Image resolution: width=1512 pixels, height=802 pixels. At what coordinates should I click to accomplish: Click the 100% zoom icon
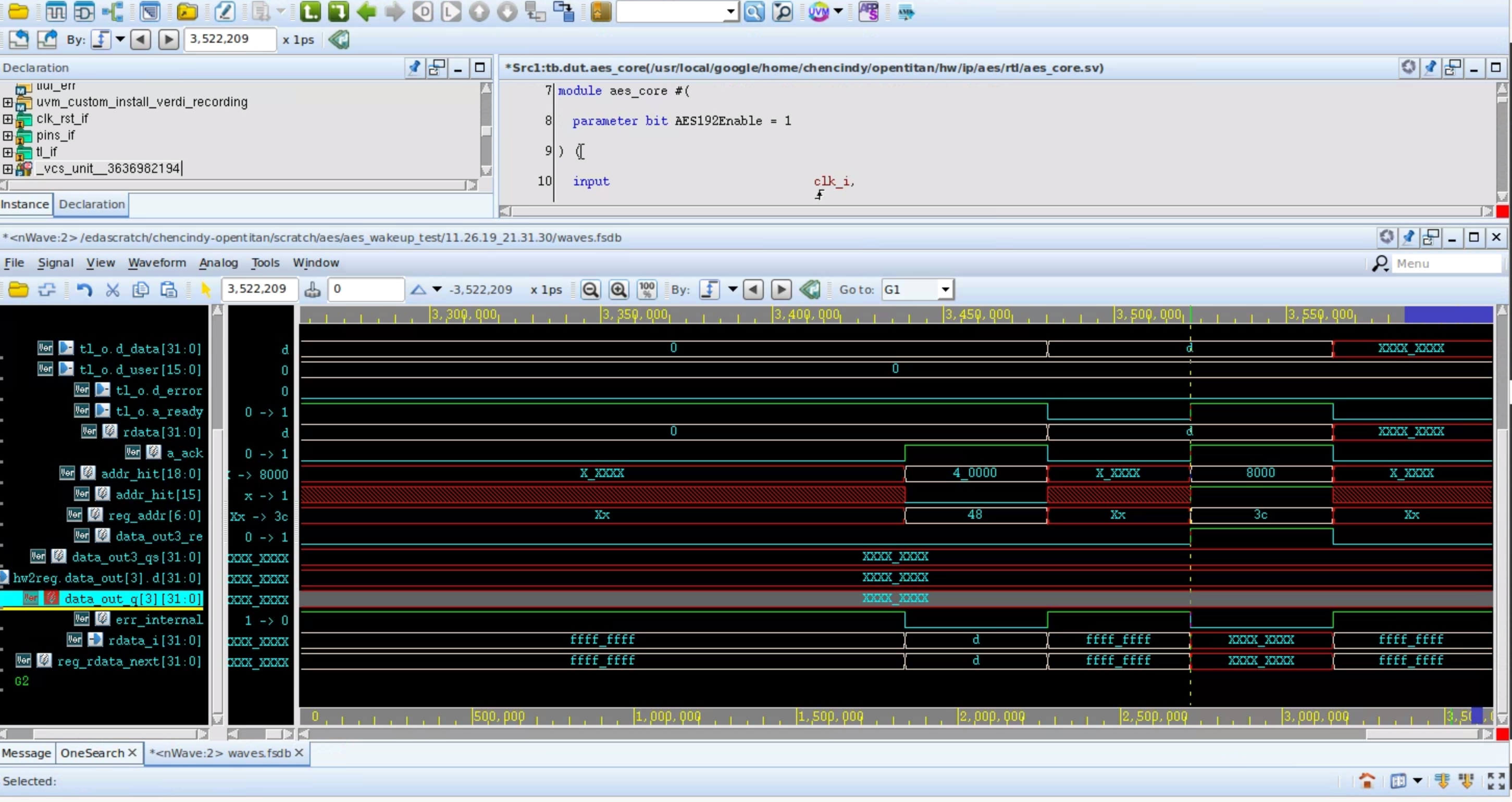(x=646, y=289)
